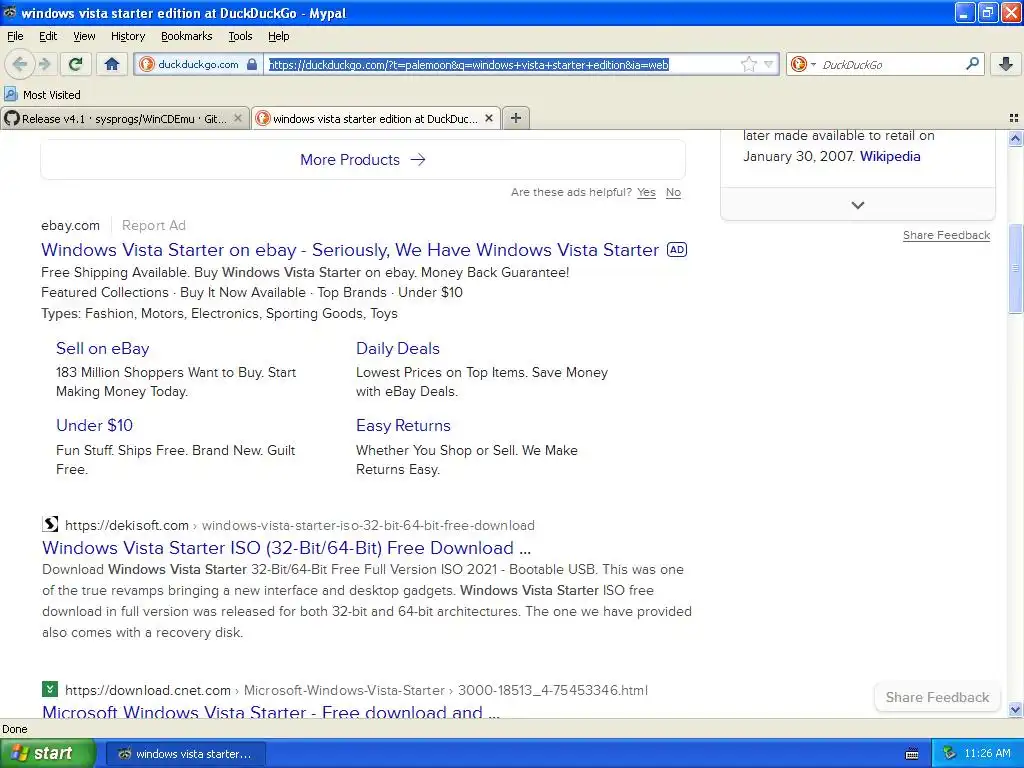Open the View menu
The image size is (1024, 768).
pos(84,36)
